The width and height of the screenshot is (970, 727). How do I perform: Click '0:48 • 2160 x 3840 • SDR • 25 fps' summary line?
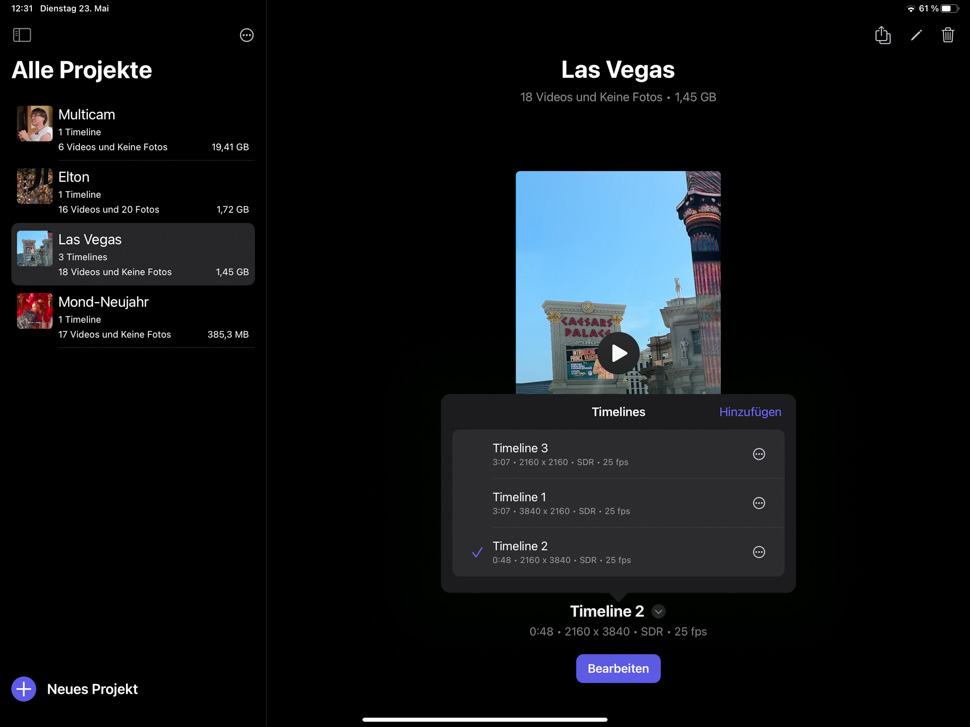tap(618, 632)
